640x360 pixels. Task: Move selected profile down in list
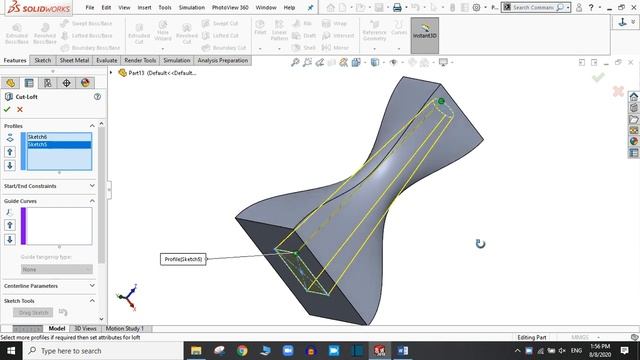pos(10,165)
